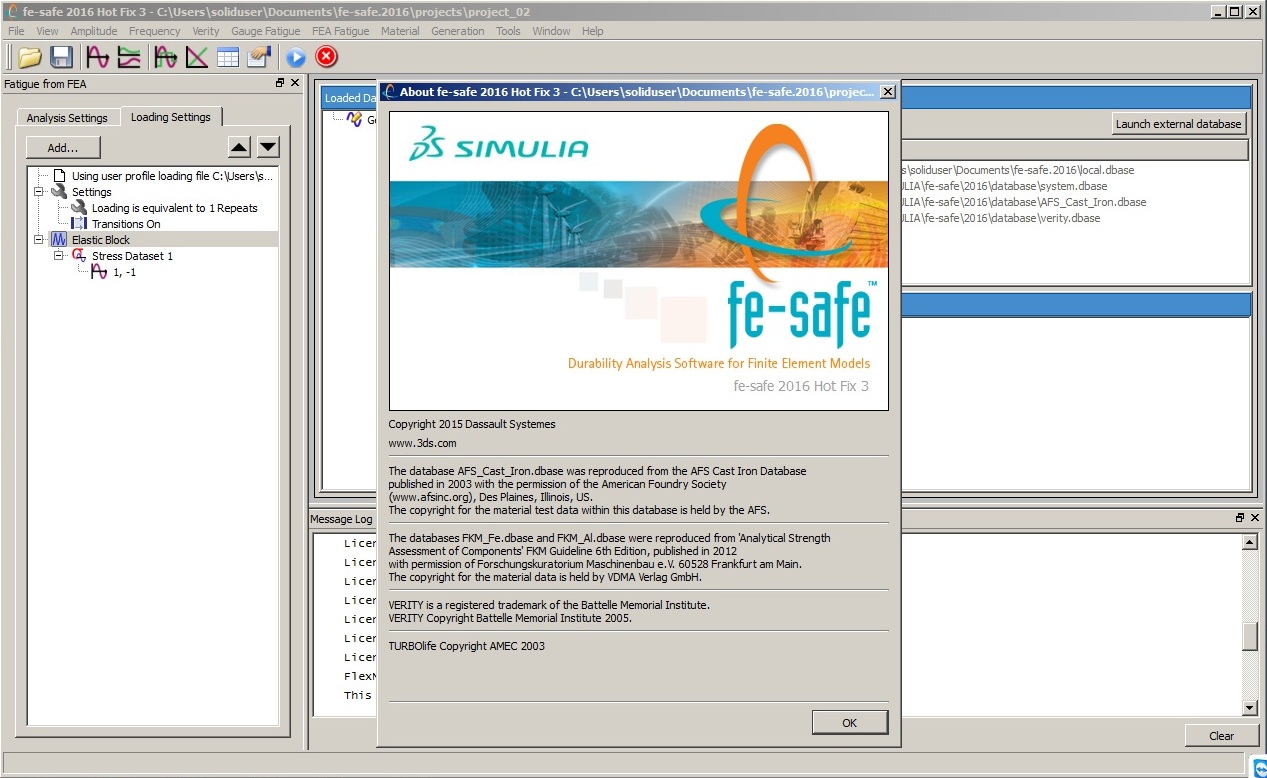Click the diagonal line cross-plot icon
This screenshot has width=1267, height=778.
click(x=197, y=57)
